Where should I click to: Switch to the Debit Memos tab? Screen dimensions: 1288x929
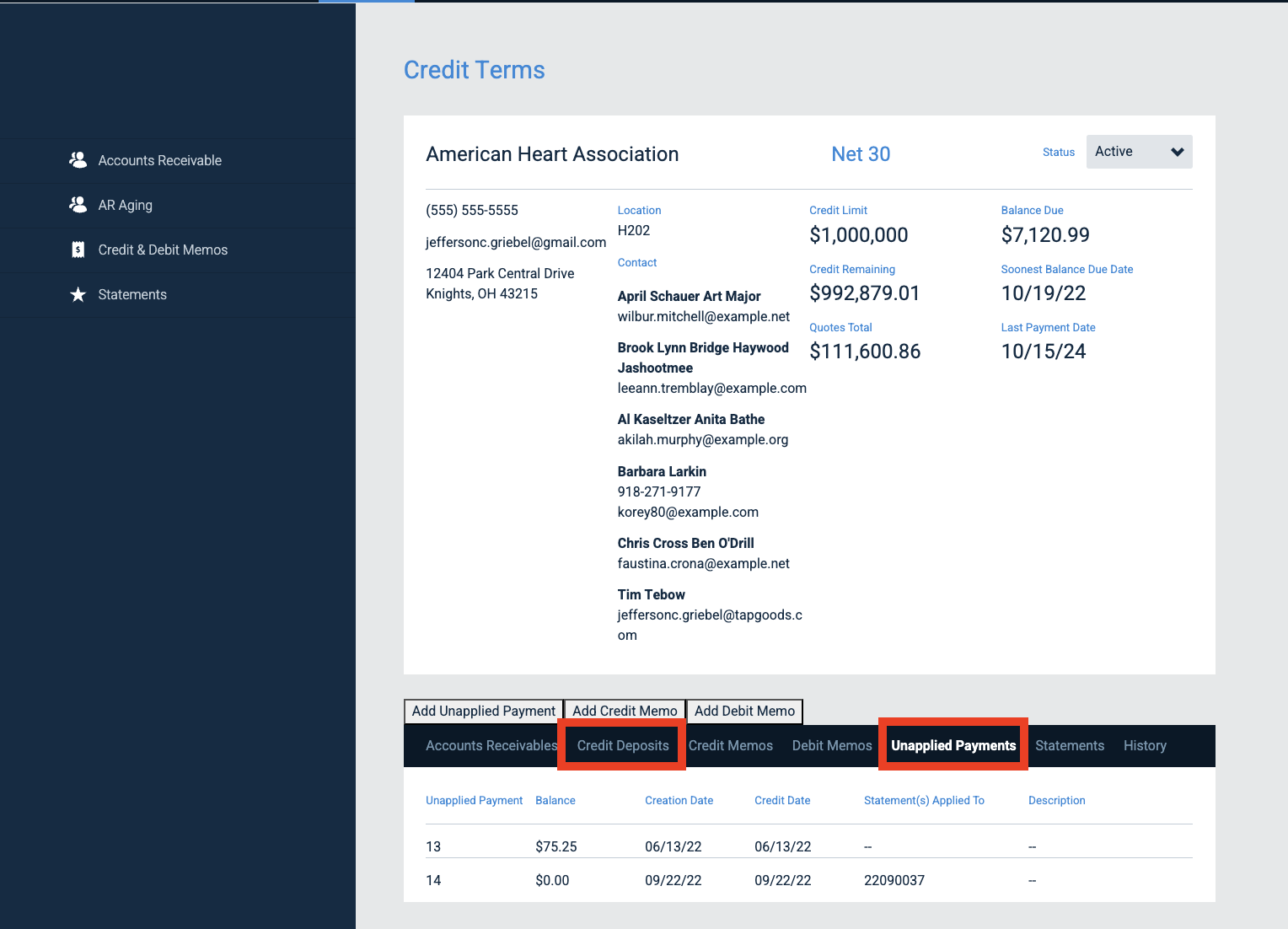(831, 745)
